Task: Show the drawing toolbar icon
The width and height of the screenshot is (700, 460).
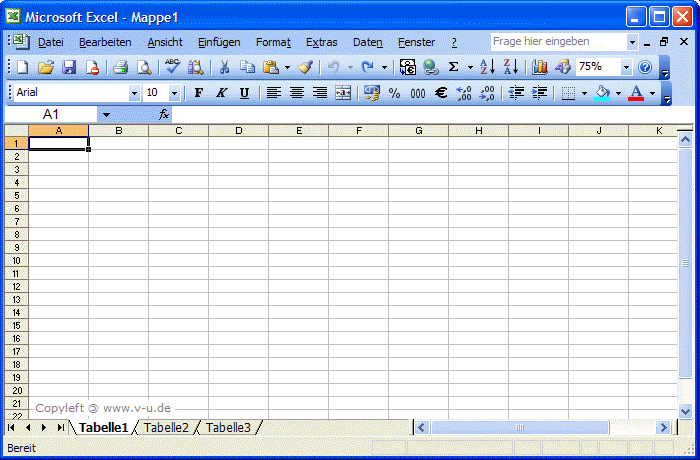Action: [562, 67]
